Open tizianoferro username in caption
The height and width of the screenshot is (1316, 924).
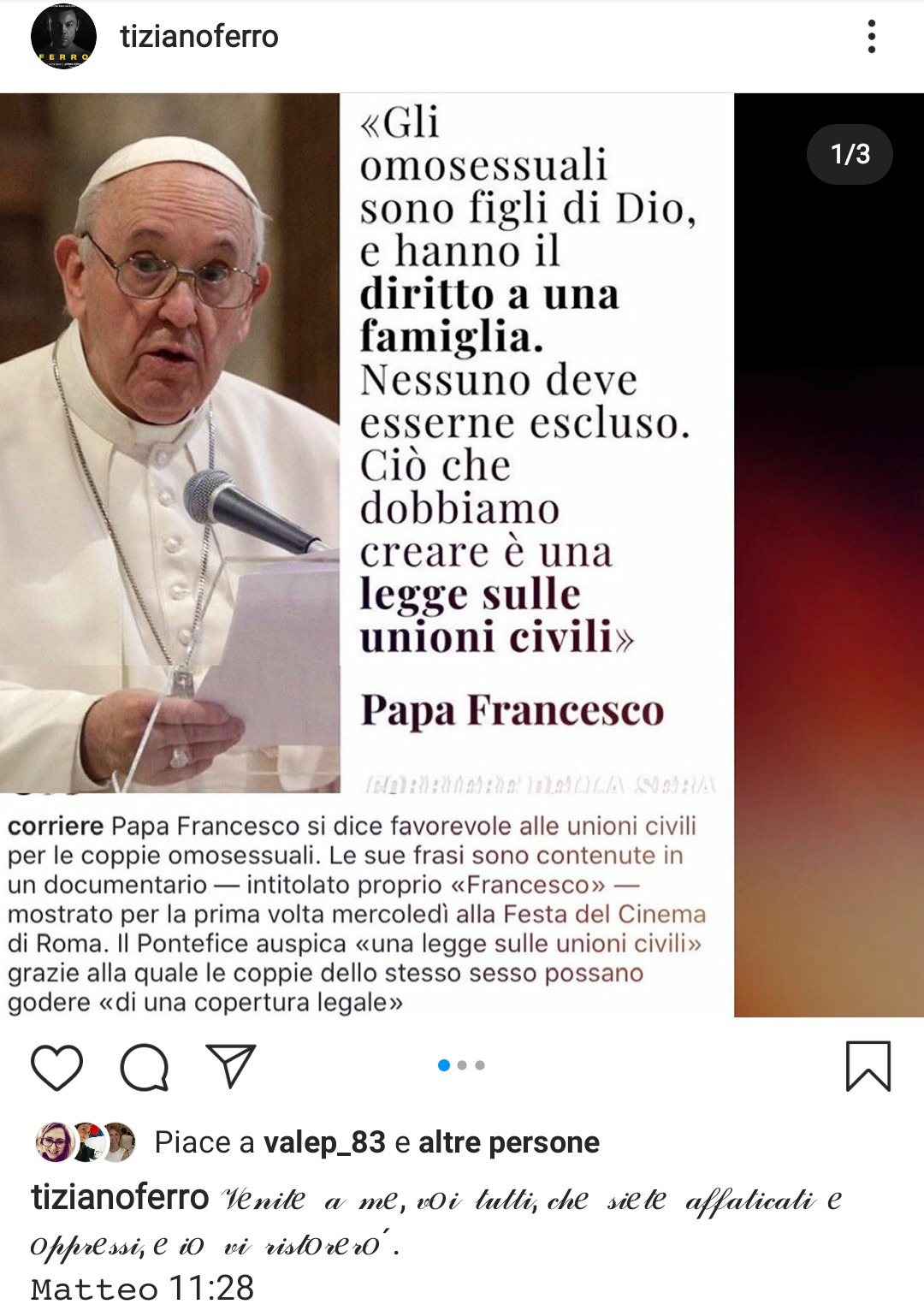[x=121, y=1198]
